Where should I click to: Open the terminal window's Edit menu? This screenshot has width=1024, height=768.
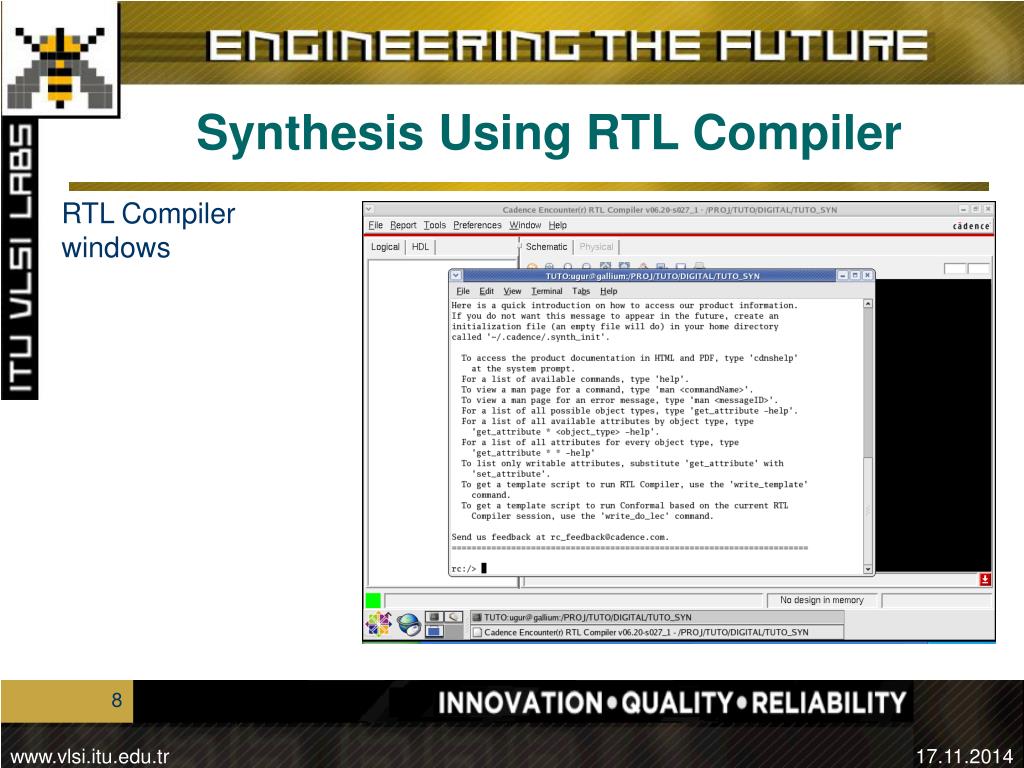pyautogui.click(x=487, y=291)
